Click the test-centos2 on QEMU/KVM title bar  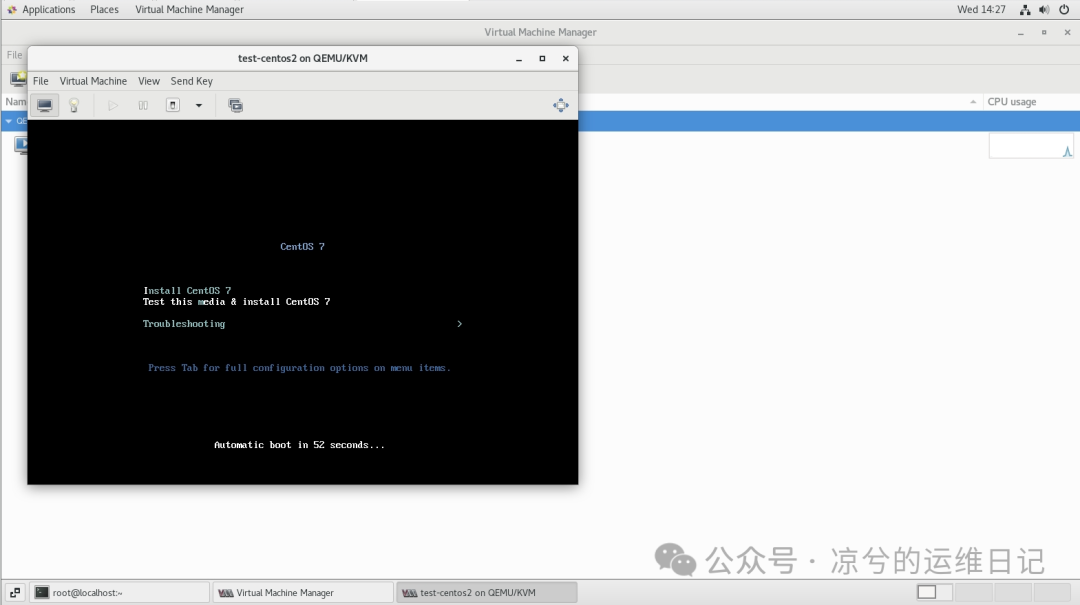point(302,59)
